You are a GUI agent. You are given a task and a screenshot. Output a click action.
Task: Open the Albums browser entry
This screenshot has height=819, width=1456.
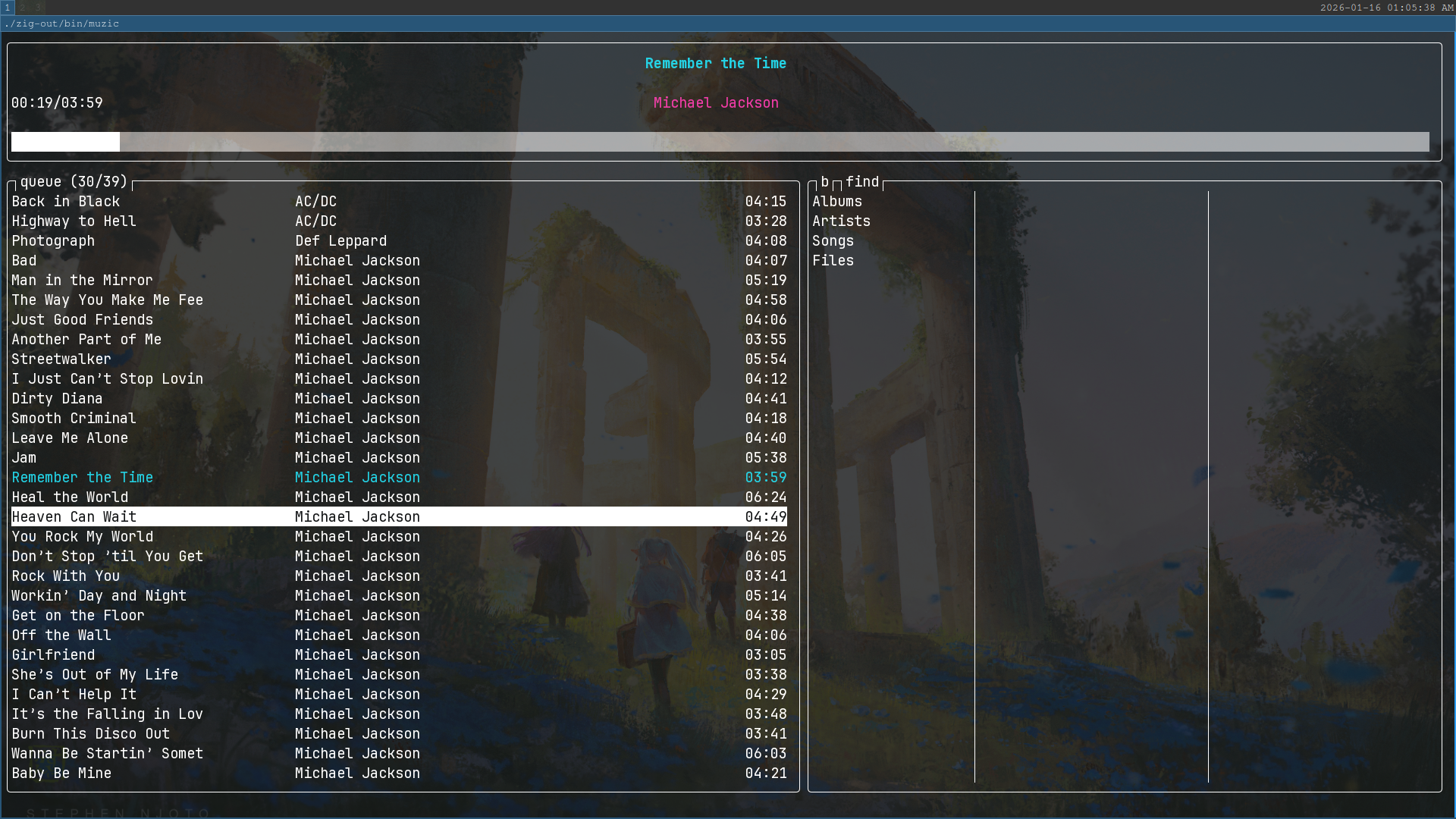[x=837, y=202]
